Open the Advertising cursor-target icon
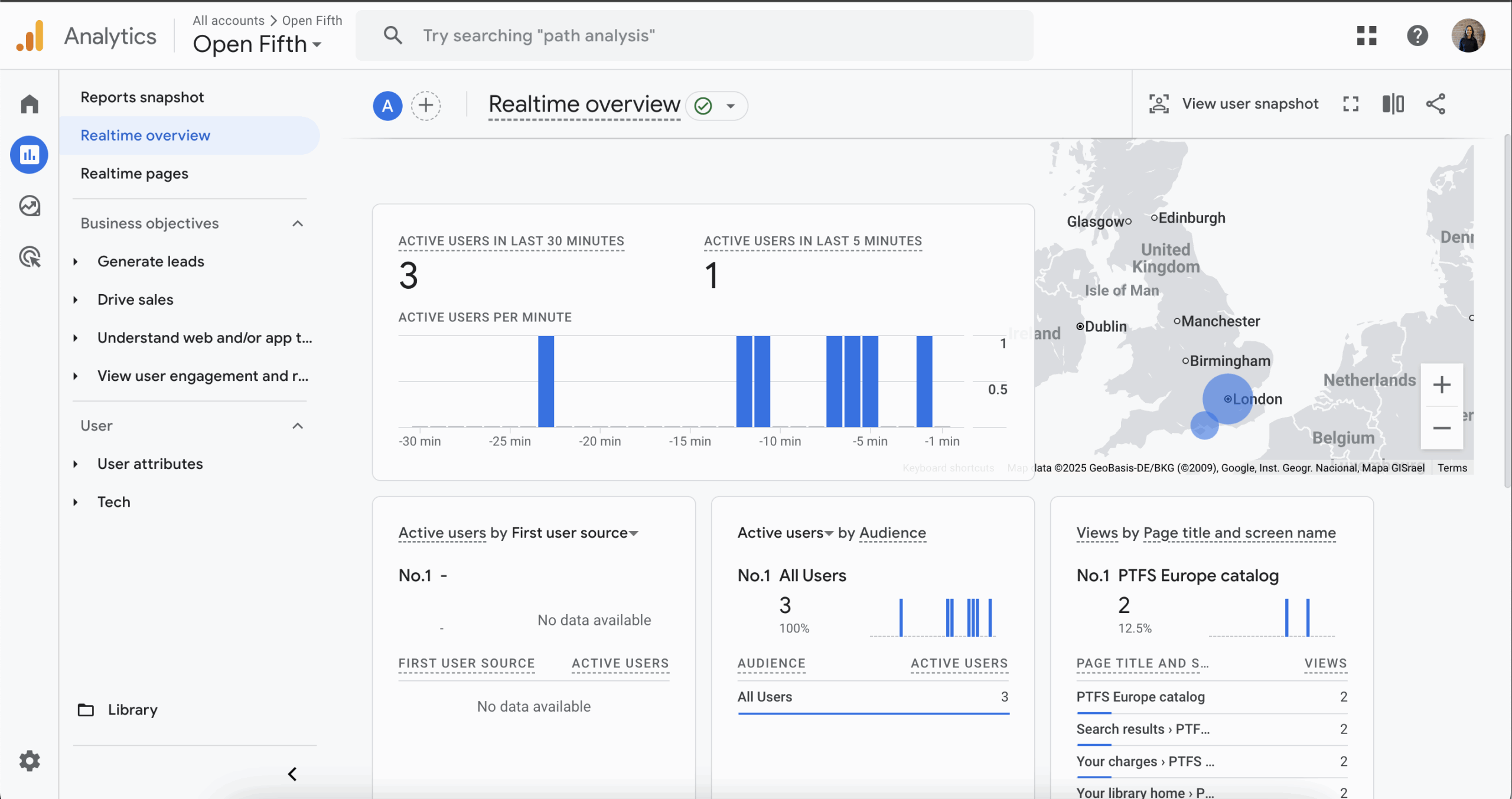The height and width of the screenshot is (799, 1512). point(30,257)
